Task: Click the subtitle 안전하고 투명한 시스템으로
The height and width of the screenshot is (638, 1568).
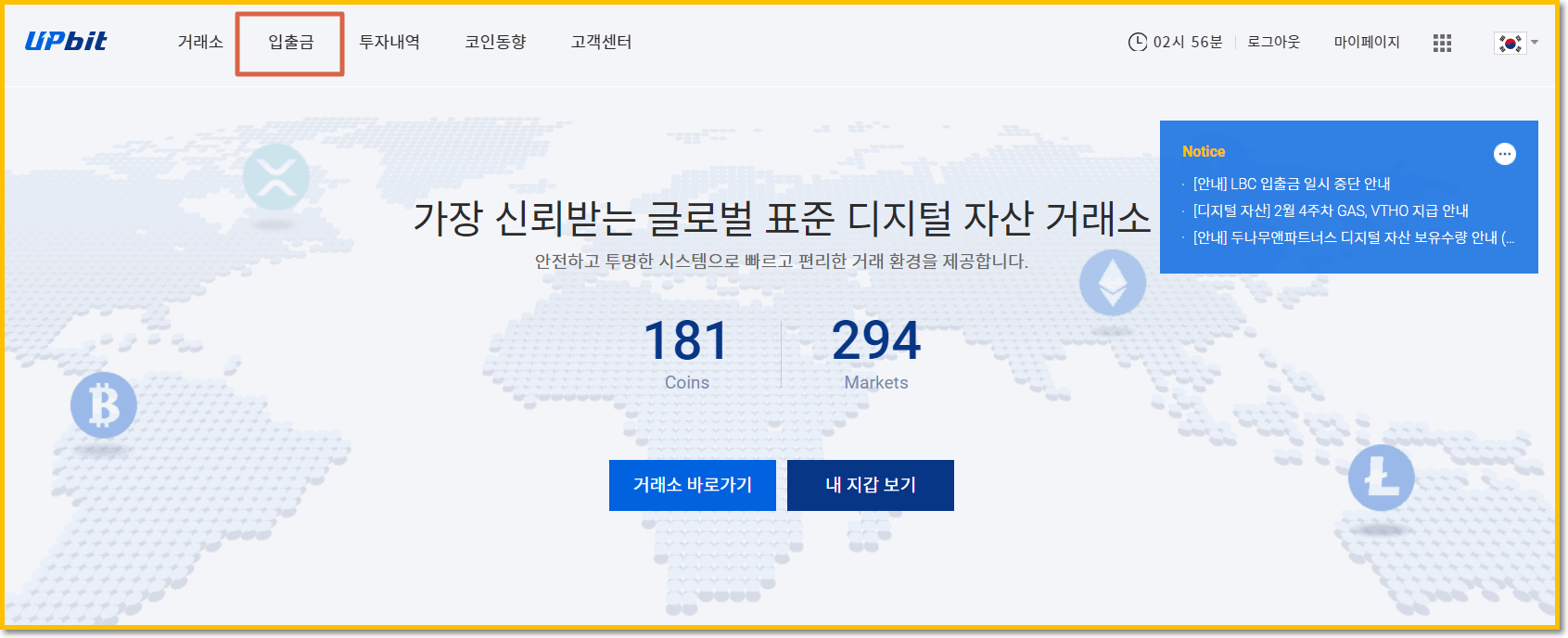Action: coord(782,262)
